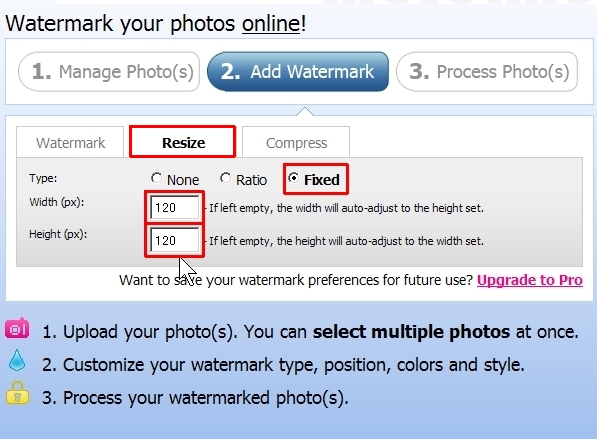Select the Fixed resize type

click(x=294, y=178)
